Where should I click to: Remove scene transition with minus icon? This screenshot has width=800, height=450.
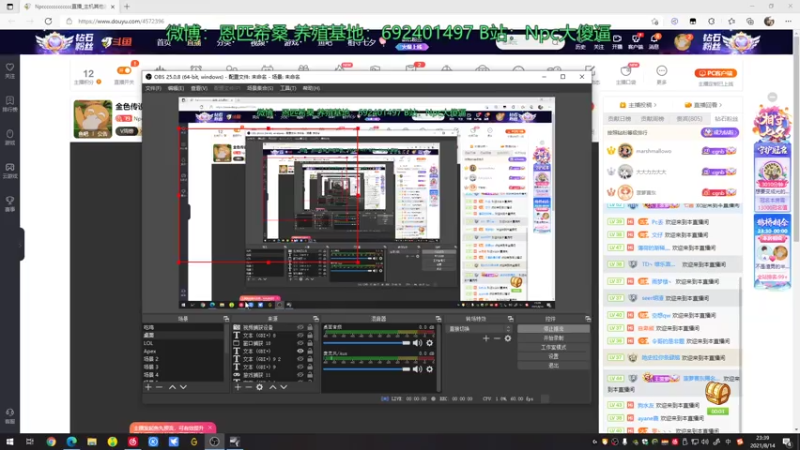pyautogui.click(x=497, y=338)
